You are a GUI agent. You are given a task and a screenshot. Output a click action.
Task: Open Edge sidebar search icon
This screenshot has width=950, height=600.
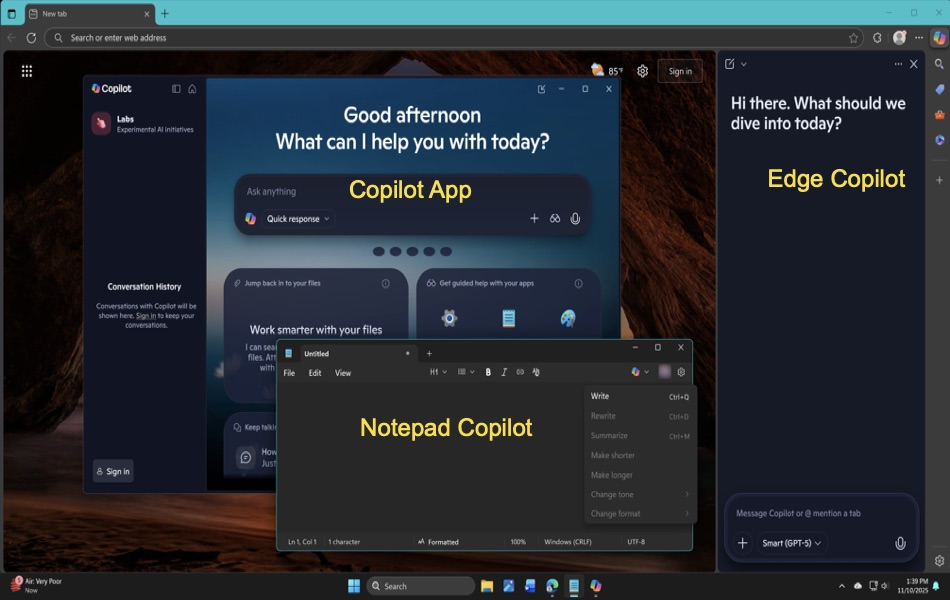point(939,64)
